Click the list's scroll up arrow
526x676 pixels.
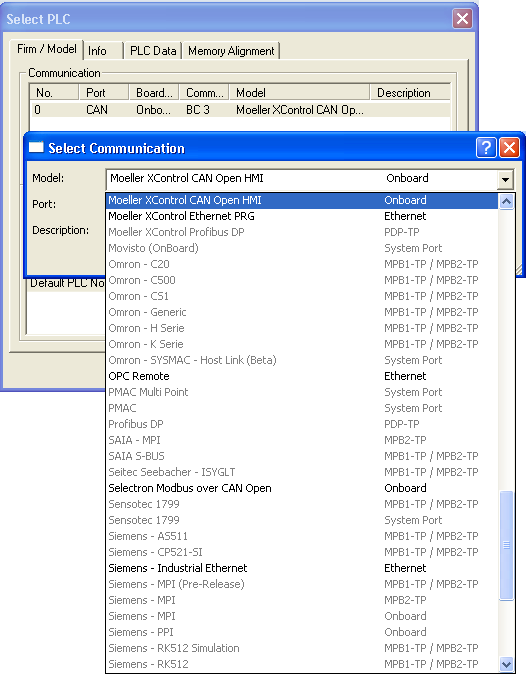coord(506,201)
